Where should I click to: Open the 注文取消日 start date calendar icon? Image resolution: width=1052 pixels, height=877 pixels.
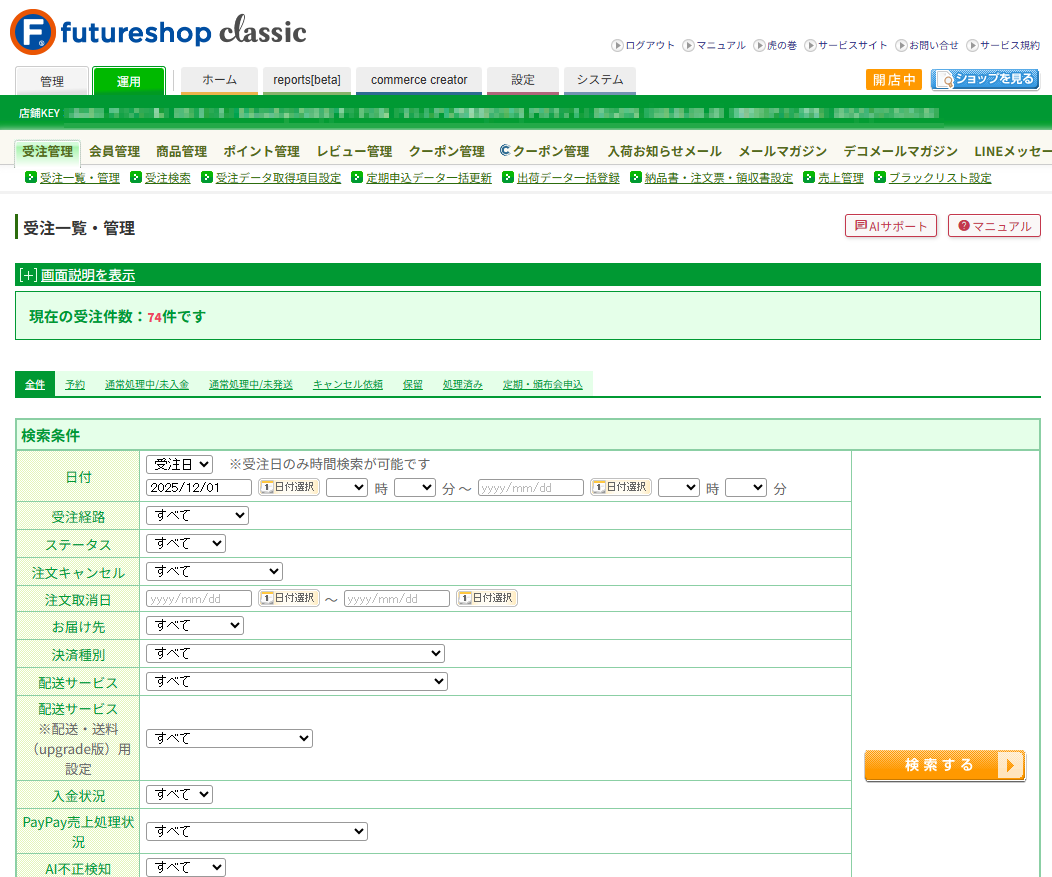point(288,597)
